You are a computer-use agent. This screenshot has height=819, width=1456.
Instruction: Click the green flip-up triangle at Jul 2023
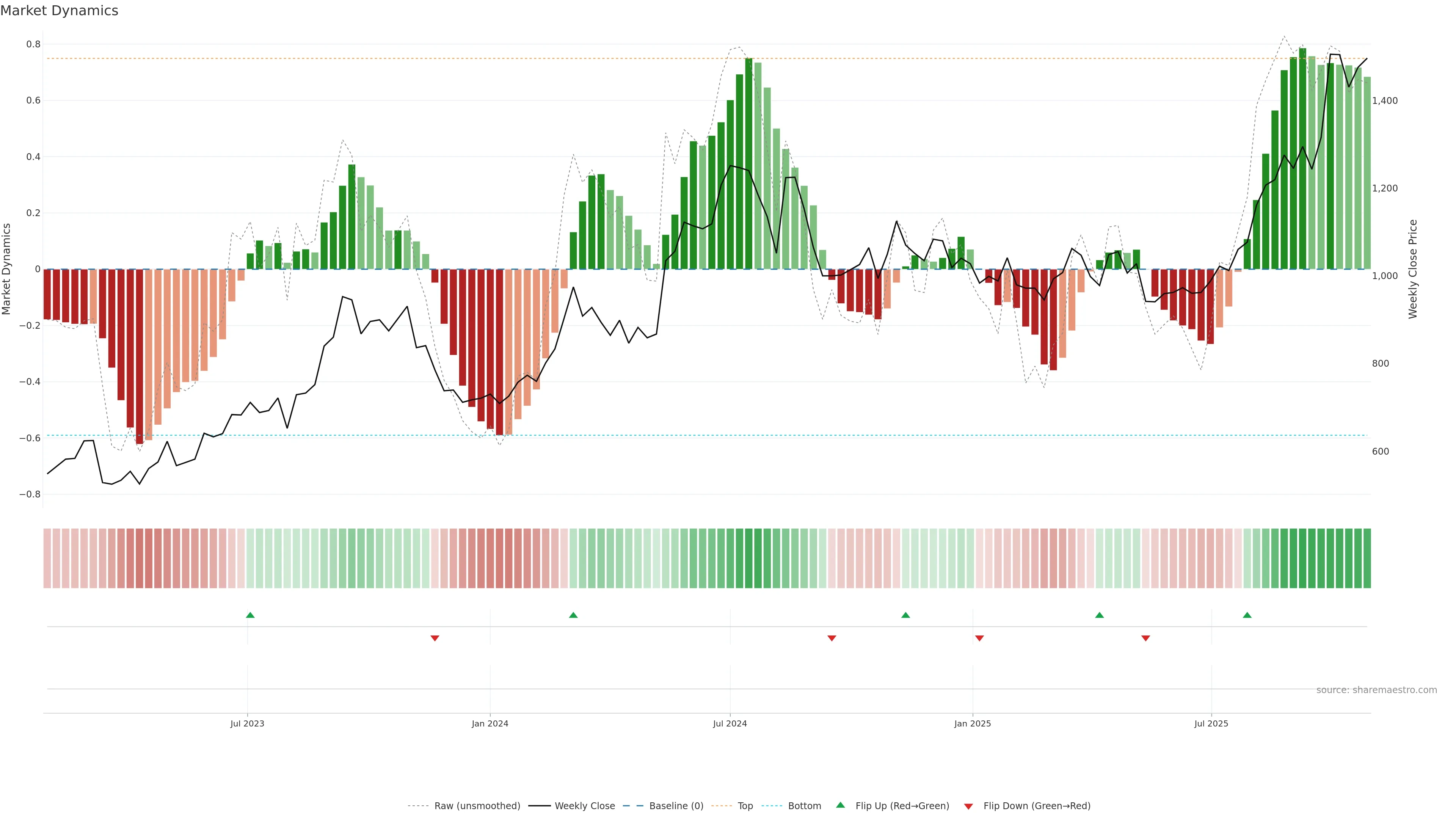(x=250, y=615)
